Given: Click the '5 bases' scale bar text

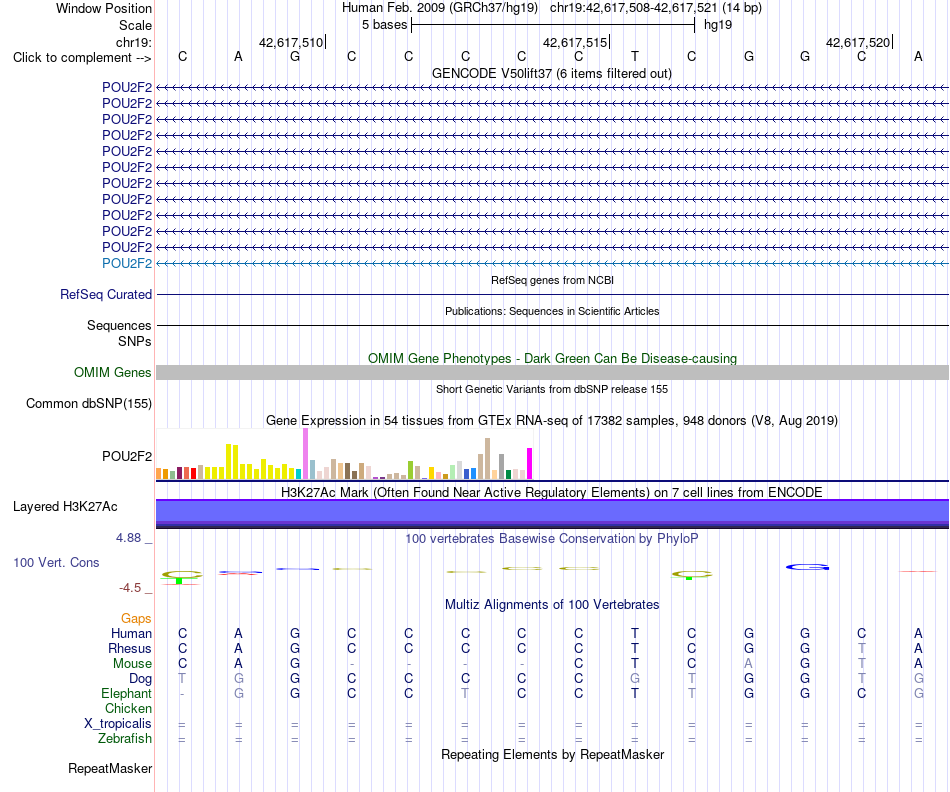Looking at the screenshot, I should point(385,25).
